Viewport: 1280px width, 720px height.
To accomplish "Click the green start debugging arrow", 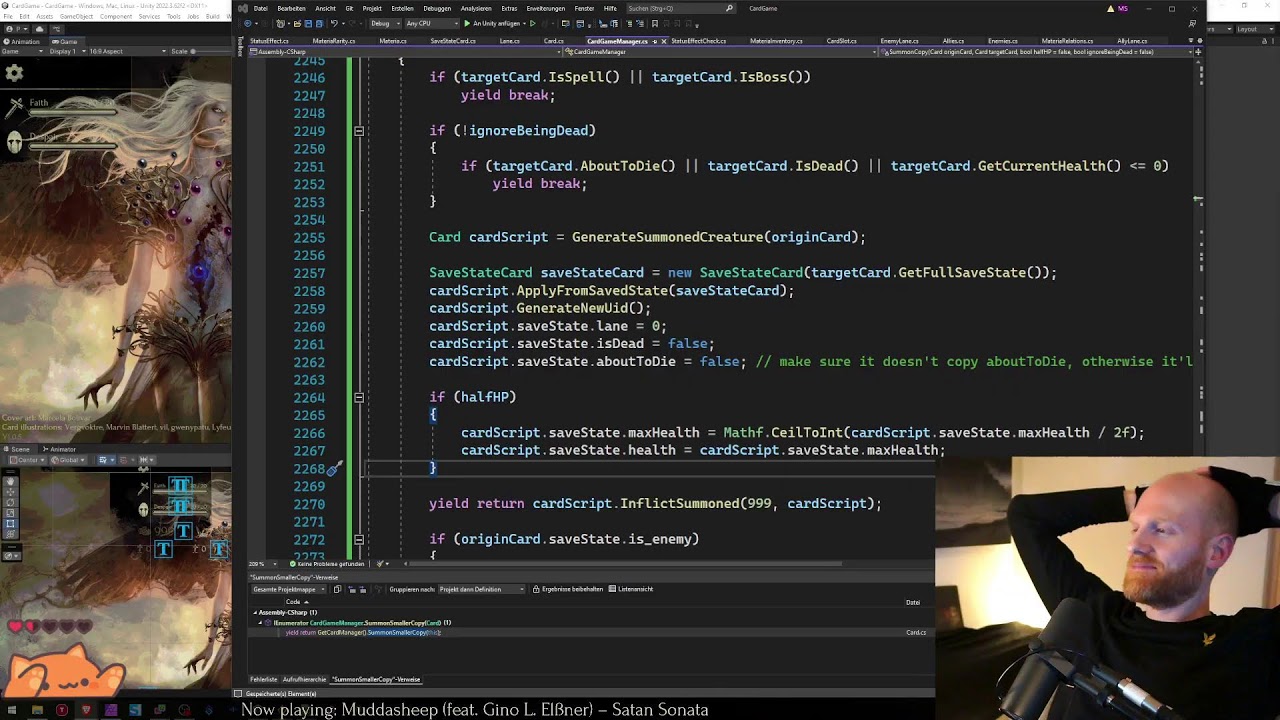I will (x=467, y=24).
